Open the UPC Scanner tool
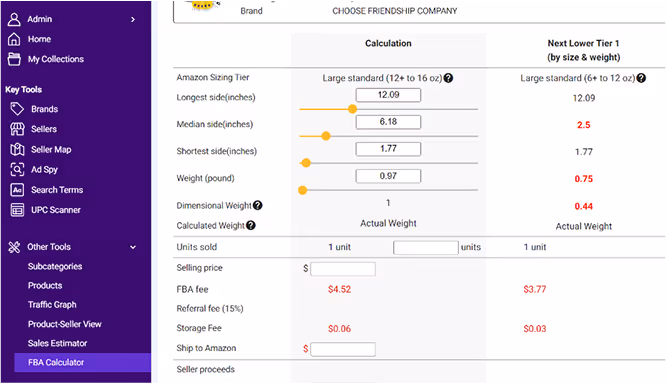 coord(56,210)
